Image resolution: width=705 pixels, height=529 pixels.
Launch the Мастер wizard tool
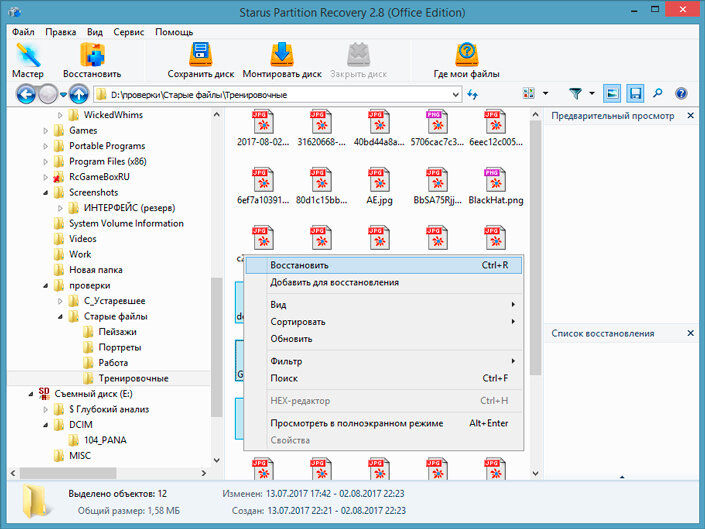[28, 61]
